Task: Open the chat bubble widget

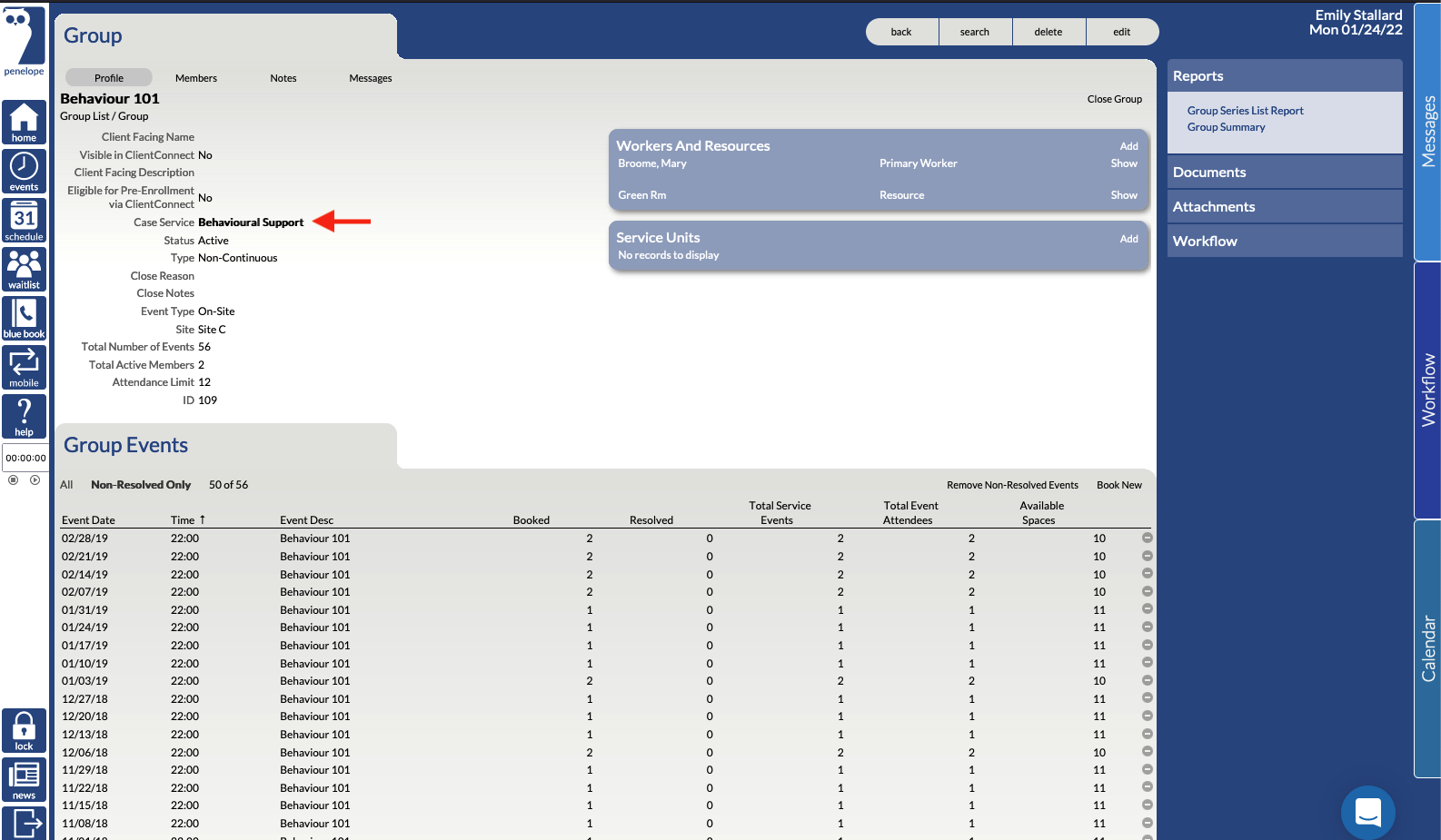Action: pyautogui.click(x=1367, y=812)
